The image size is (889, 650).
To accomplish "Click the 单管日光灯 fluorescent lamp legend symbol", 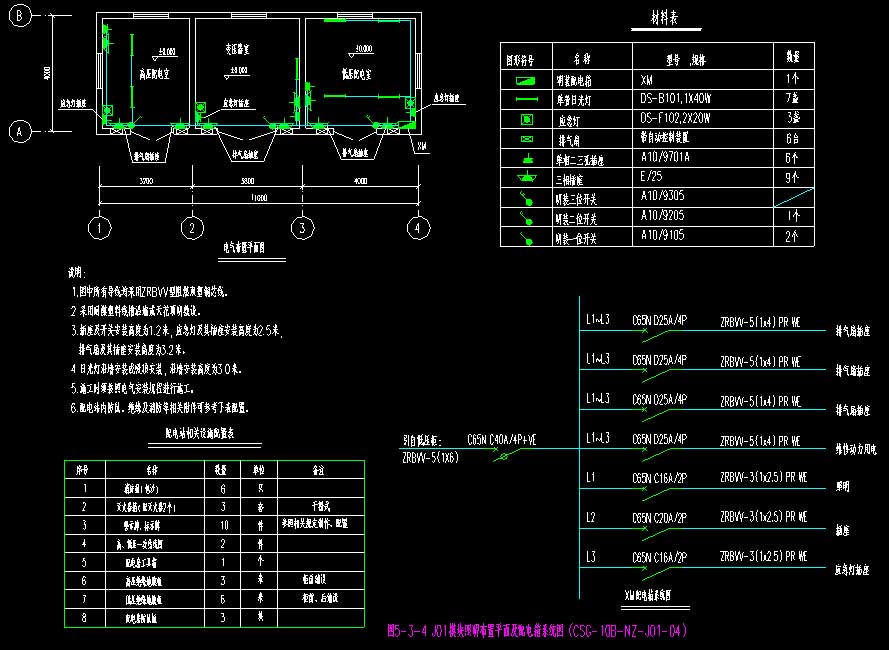I will 526,100.
